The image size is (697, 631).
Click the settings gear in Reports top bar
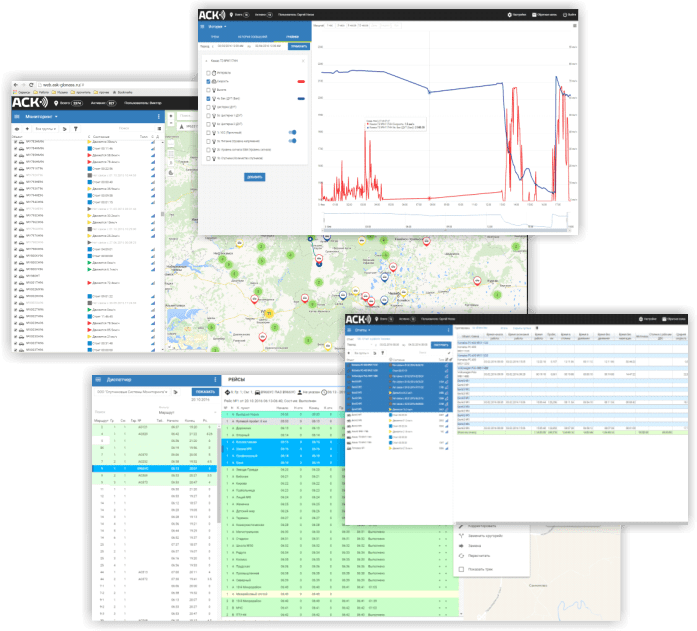click(641, 319)
